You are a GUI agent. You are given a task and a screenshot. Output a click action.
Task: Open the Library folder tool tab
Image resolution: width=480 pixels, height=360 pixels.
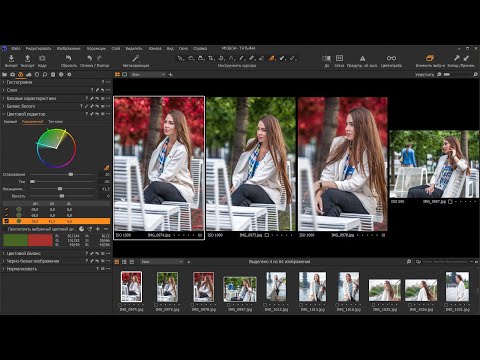pos(5,75)
